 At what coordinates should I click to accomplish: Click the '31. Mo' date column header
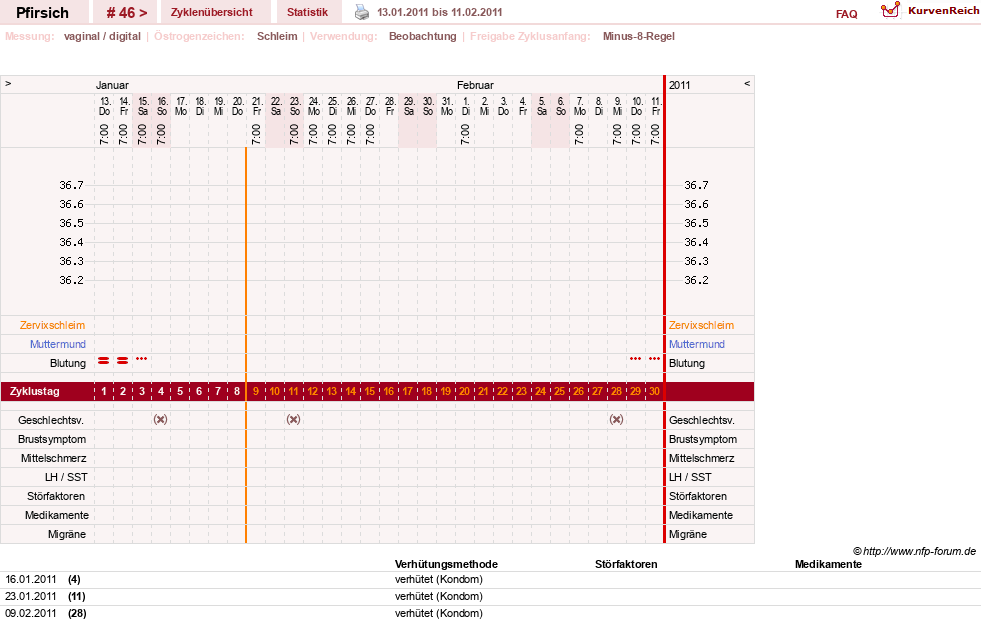(x=447, y=106)
